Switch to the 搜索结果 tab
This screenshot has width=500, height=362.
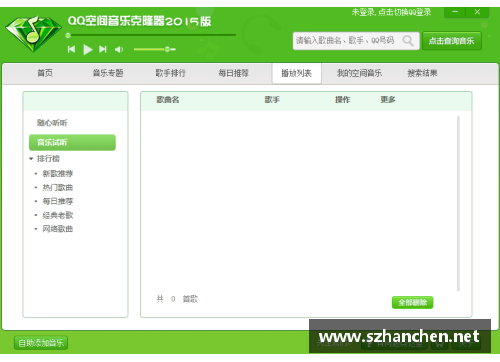pos(422,73)
